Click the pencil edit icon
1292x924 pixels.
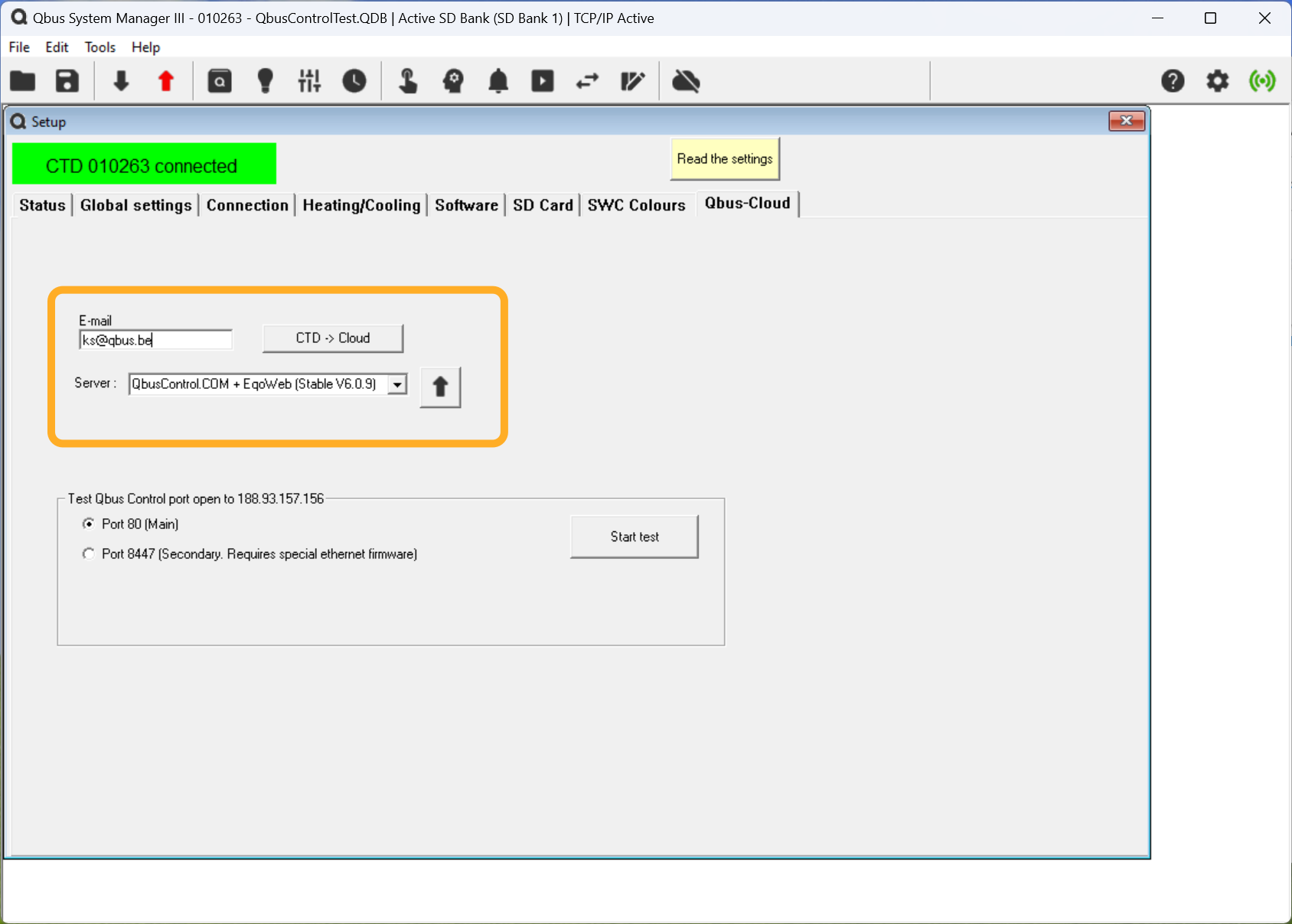pos(633,80)
